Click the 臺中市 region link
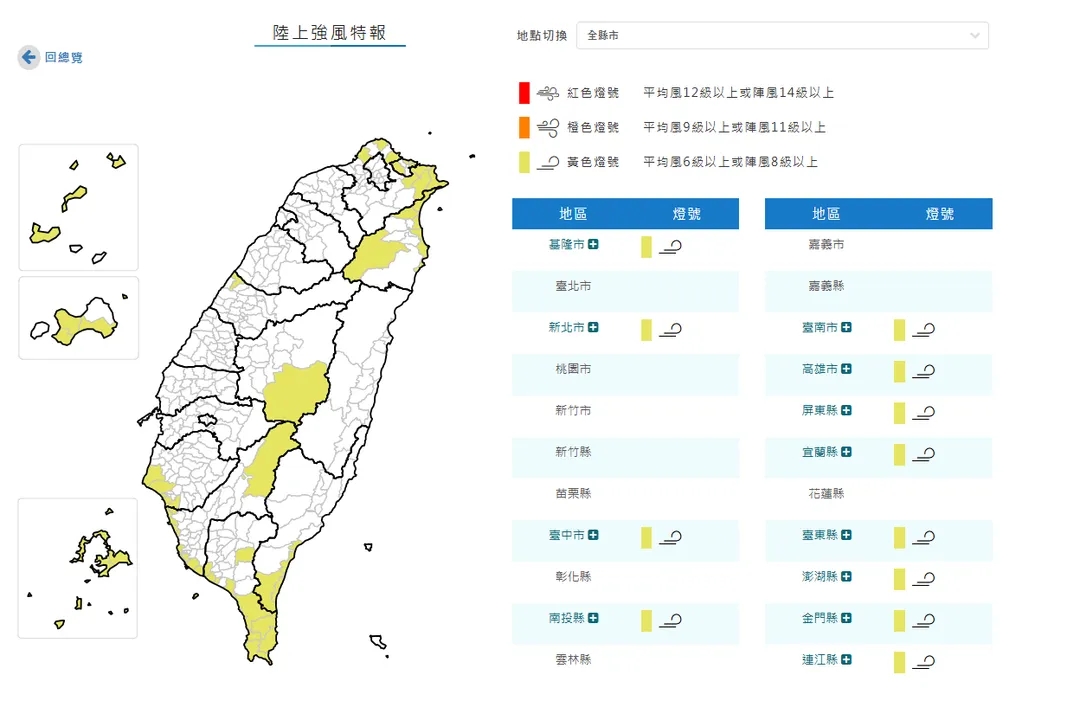The width and height of the screenshot is (1080, 720). [566, 535]
